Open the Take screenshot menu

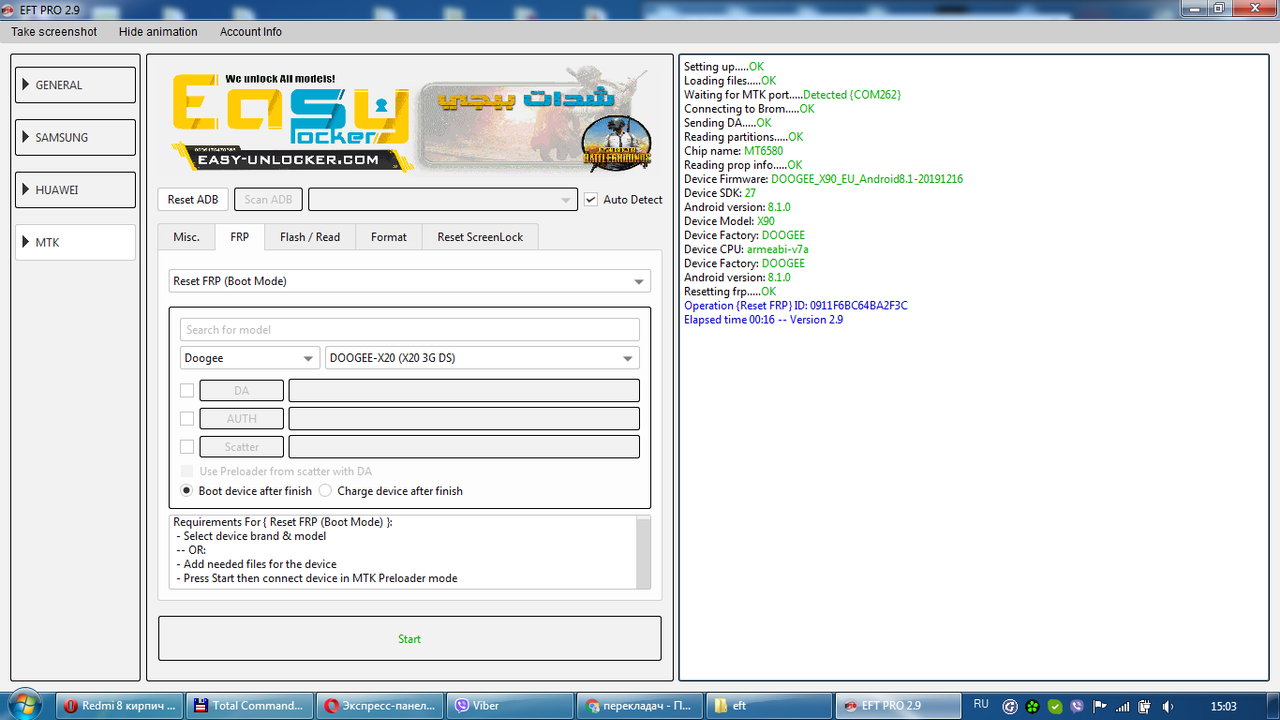coord(54,32)
